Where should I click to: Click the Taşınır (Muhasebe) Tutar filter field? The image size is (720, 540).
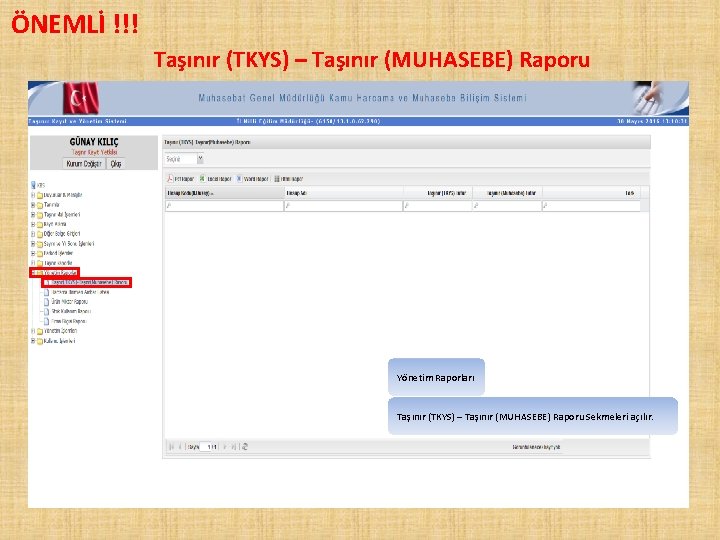507,206
